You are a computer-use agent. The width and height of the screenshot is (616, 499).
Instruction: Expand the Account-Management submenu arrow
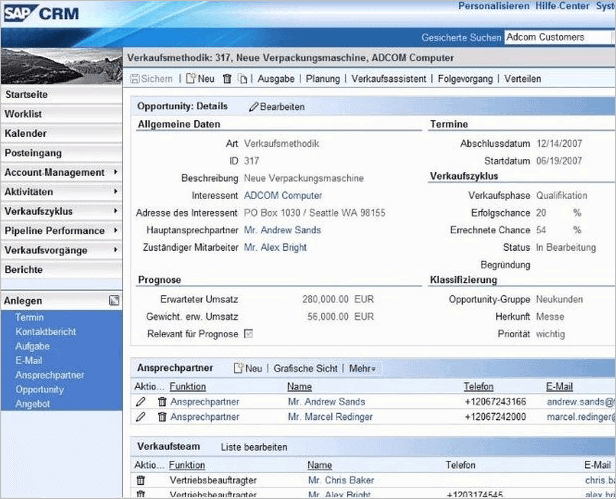coord(116,173)
